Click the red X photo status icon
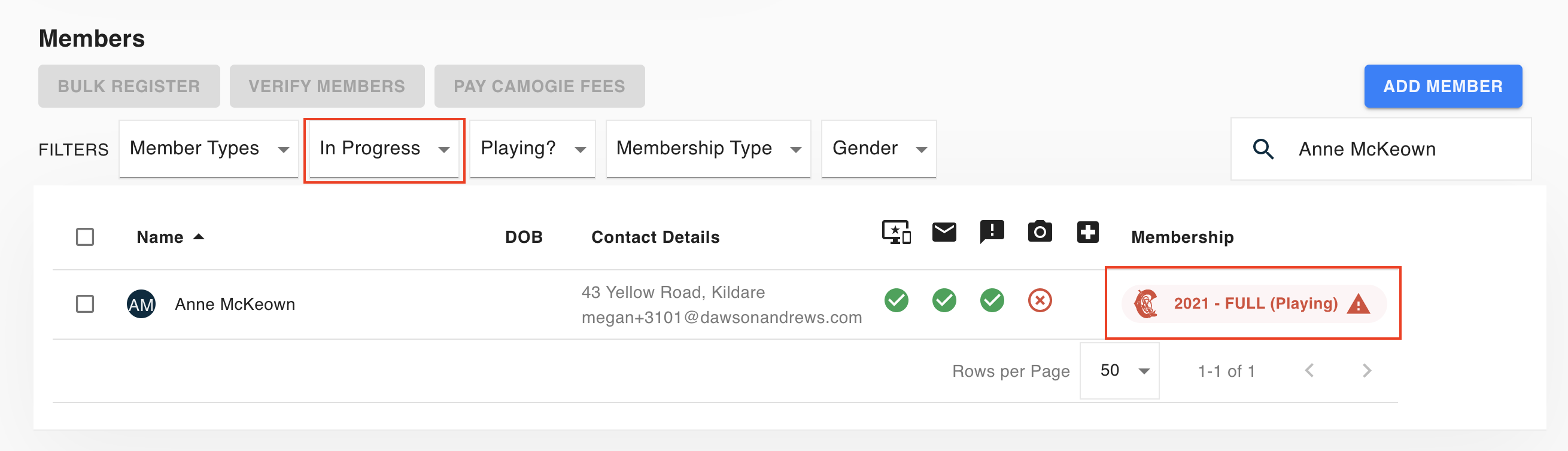 [x=1040, y=300]
